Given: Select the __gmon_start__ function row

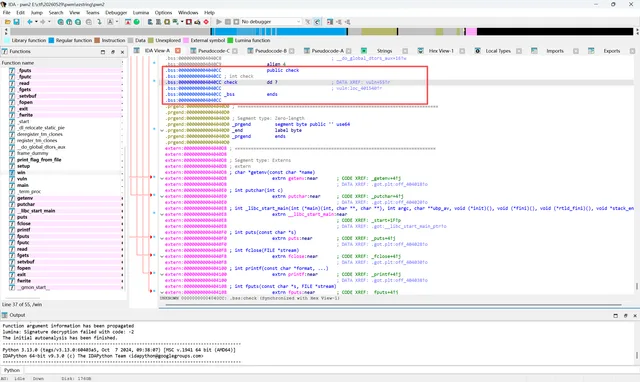Looking at the screenshot, I should (65, 287).
